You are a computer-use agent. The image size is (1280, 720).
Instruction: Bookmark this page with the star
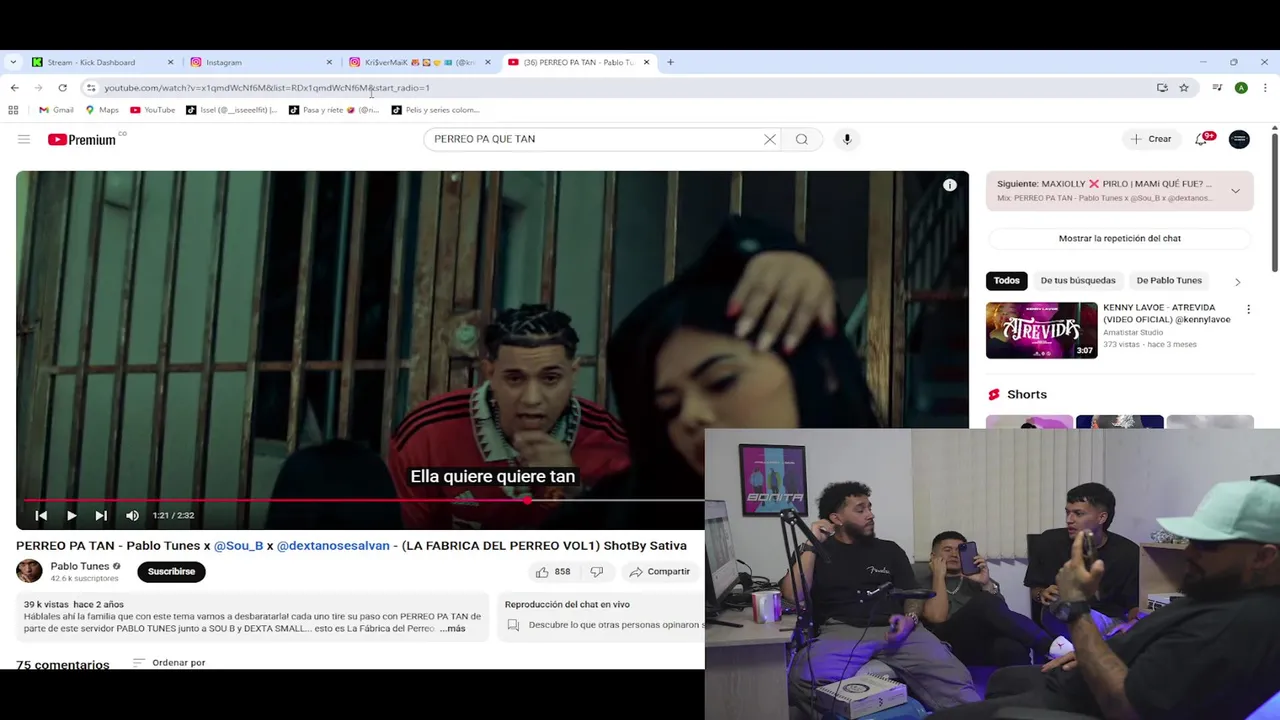tap(1184, 88)
